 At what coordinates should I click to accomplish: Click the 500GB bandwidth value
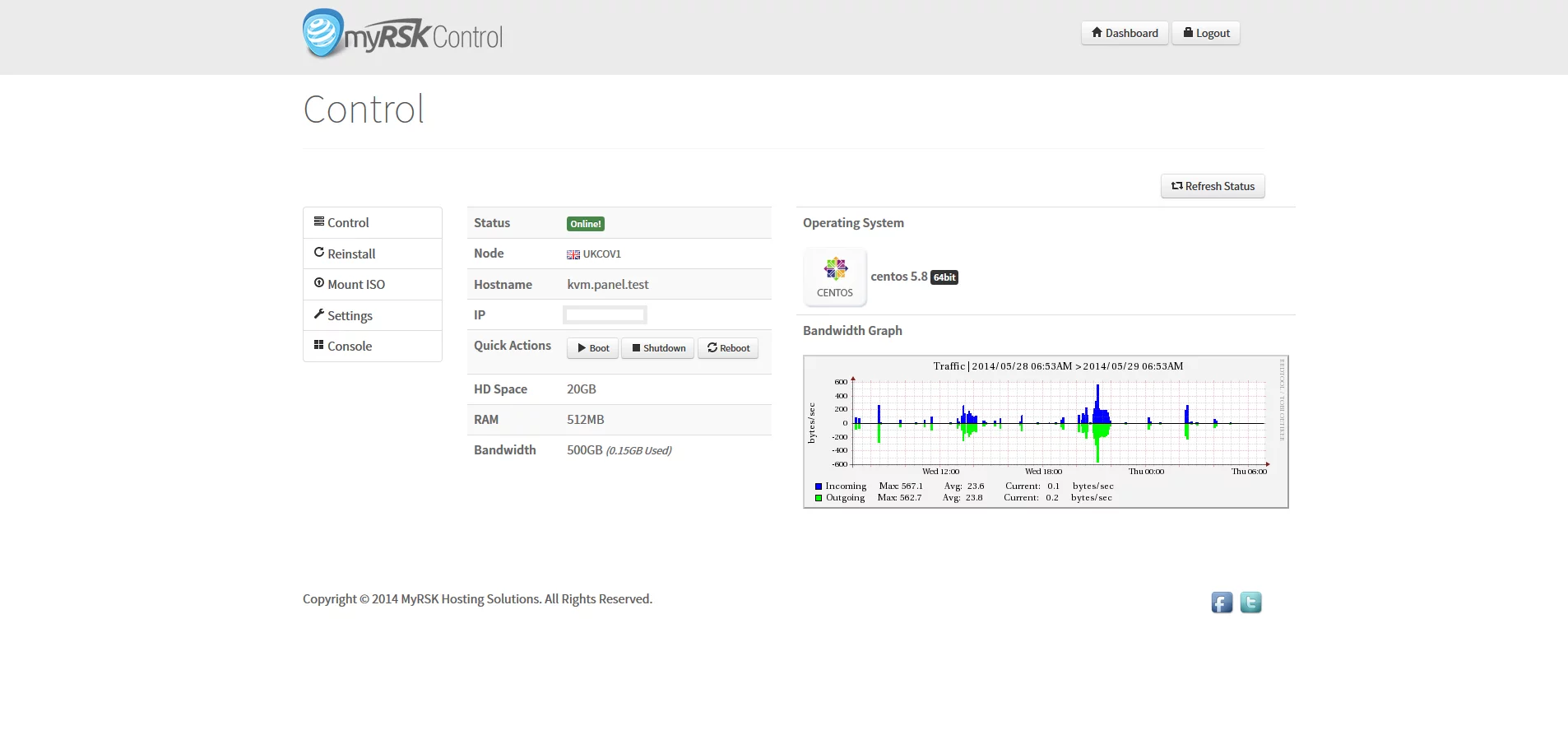coord(585,450)
